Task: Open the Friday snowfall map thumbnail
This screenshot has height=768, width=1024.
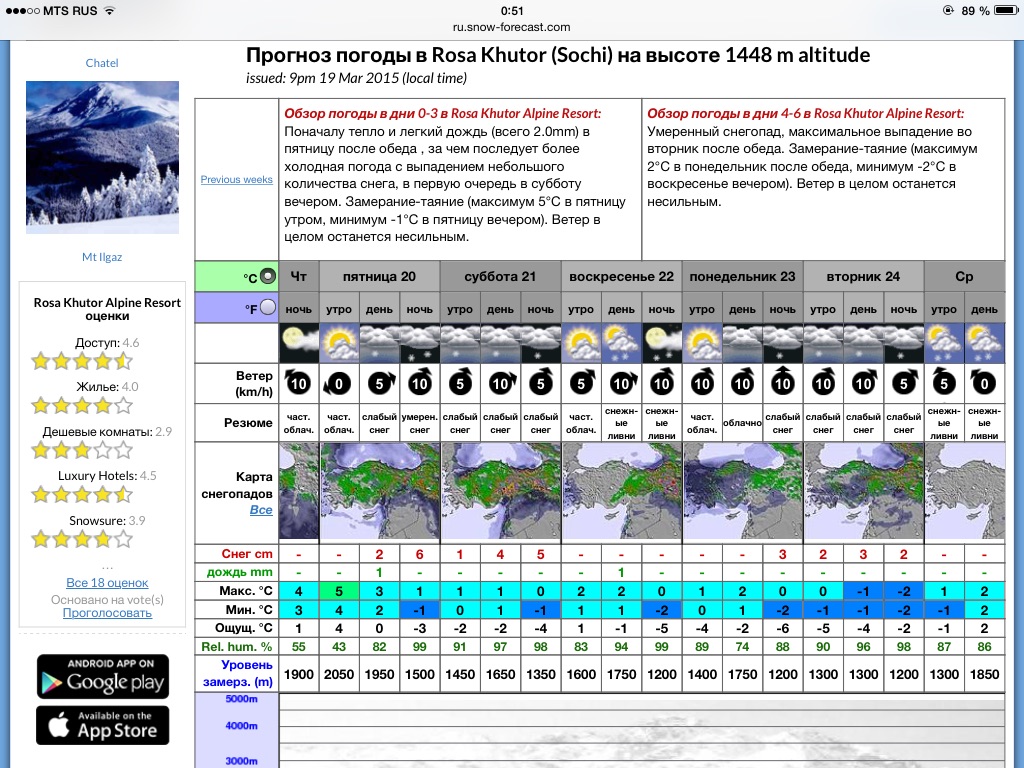Action: [379, 491]
